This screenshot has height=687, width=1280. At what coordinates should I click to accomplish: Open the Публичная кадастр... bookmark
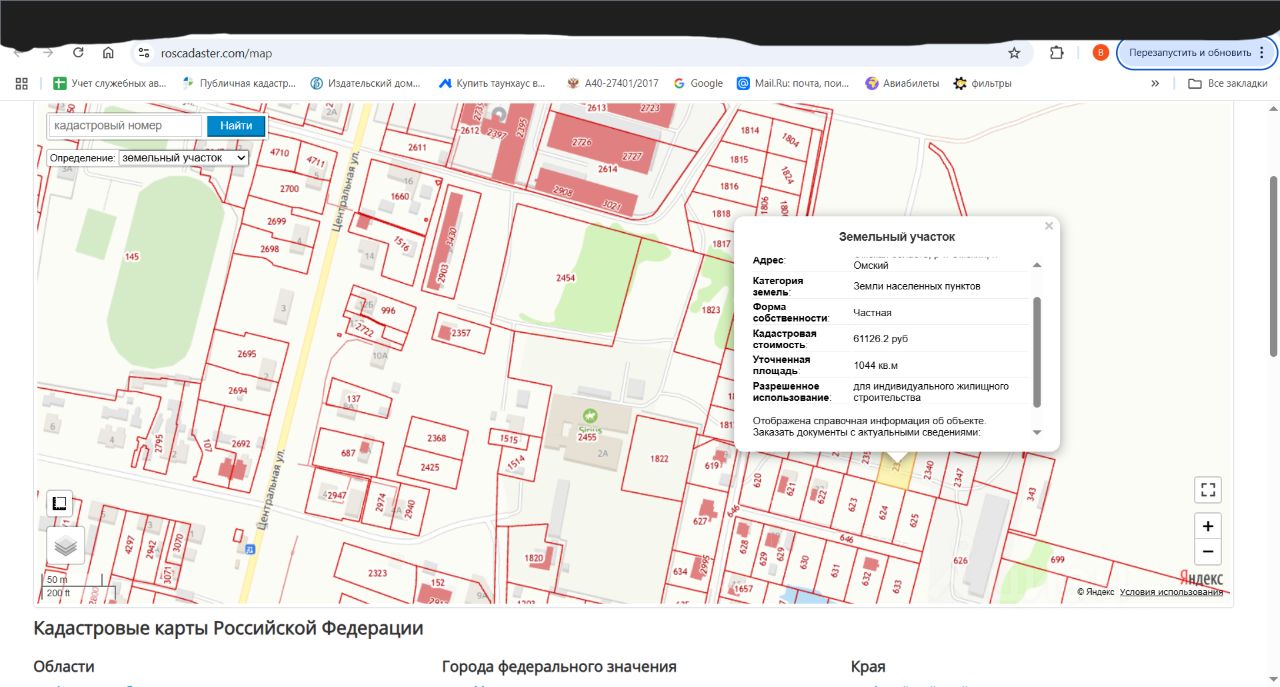(239, 83)
